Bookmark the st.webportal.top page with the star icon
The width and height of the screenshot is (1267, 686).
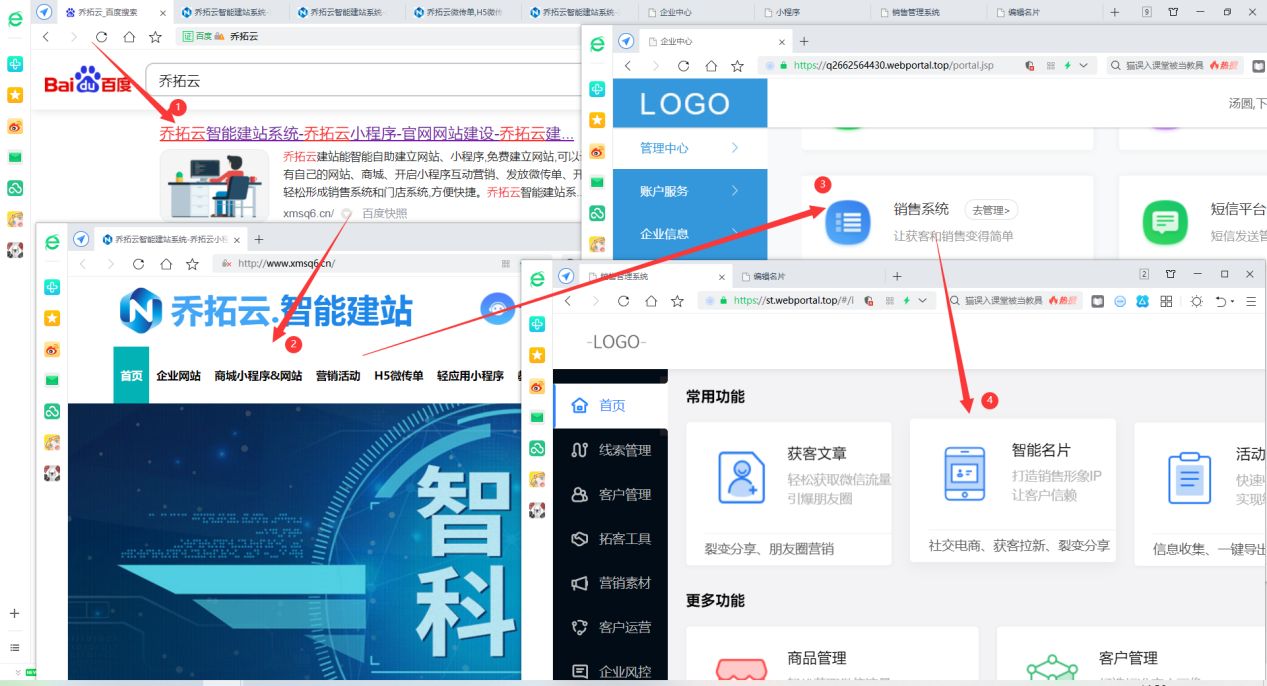[x=677, y=300]
